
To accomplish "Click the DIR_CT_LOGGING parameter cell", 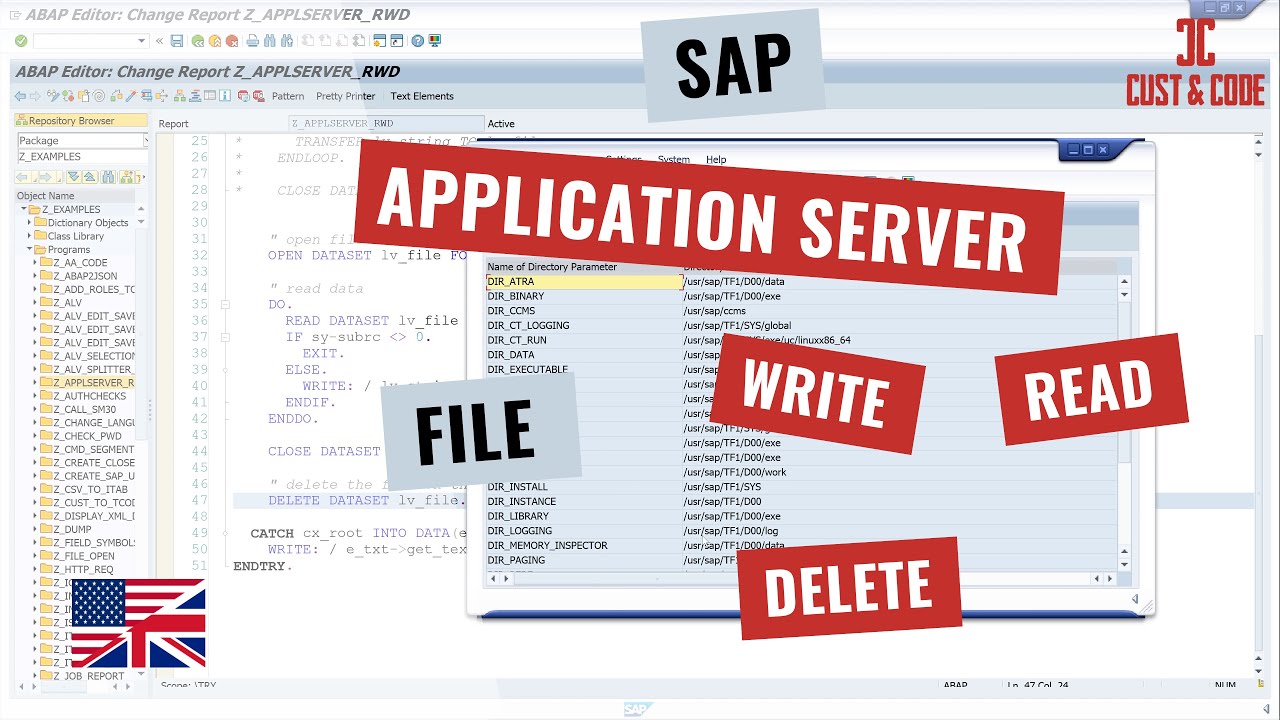I will (583, 326).
